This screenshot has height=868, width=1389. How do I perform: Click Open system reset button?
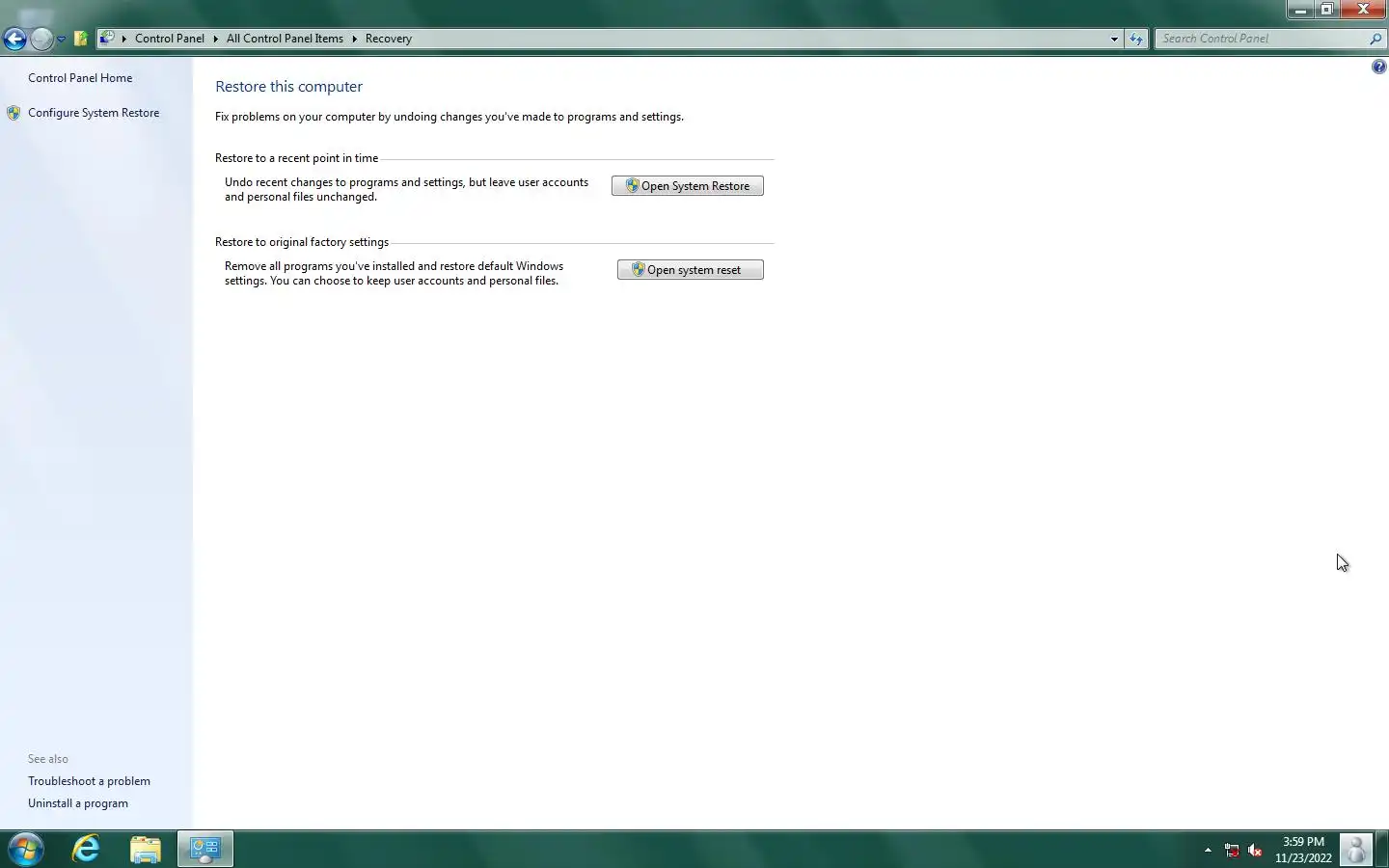[691, 270]
